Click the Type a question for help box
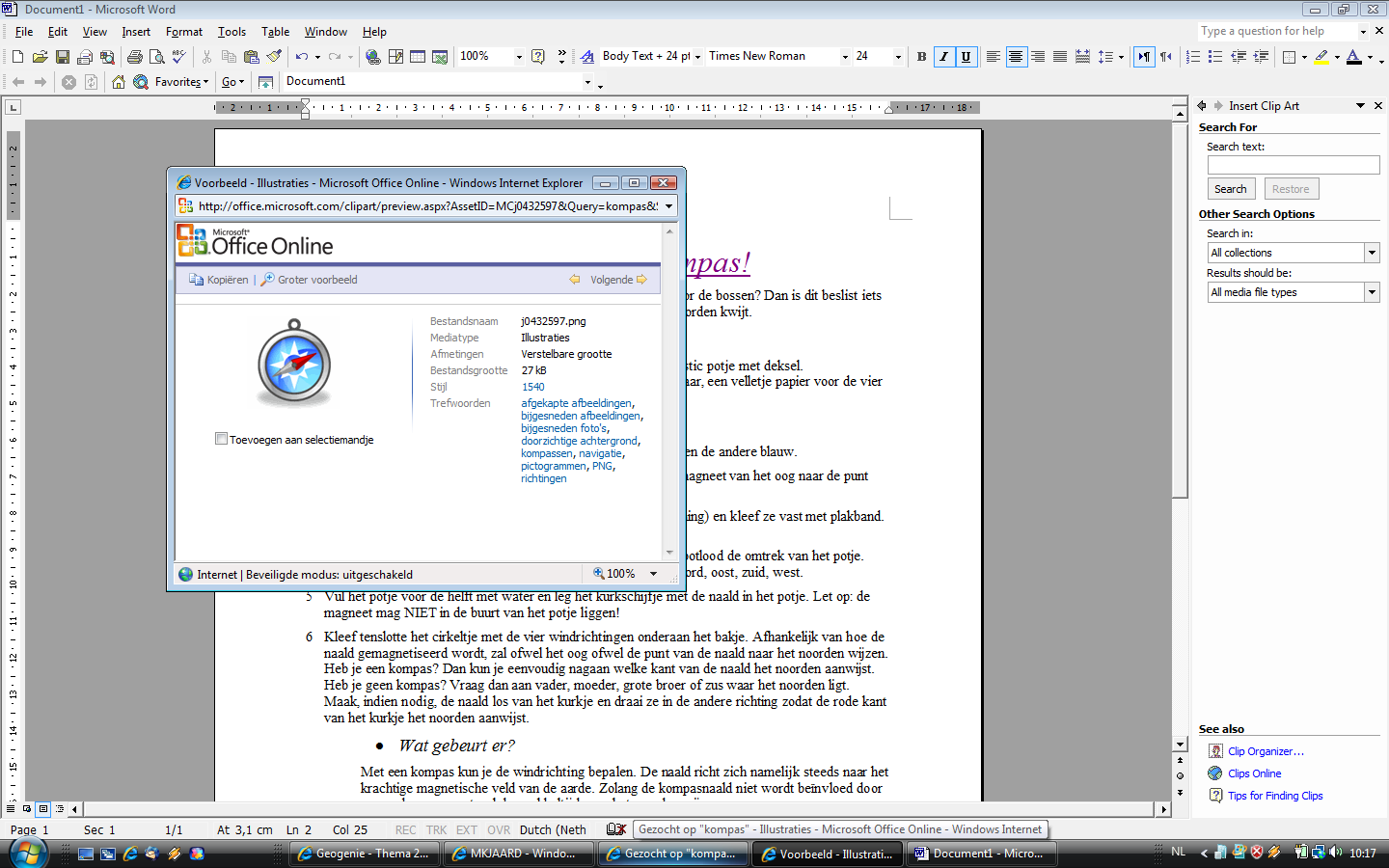 coord(1278,31)
